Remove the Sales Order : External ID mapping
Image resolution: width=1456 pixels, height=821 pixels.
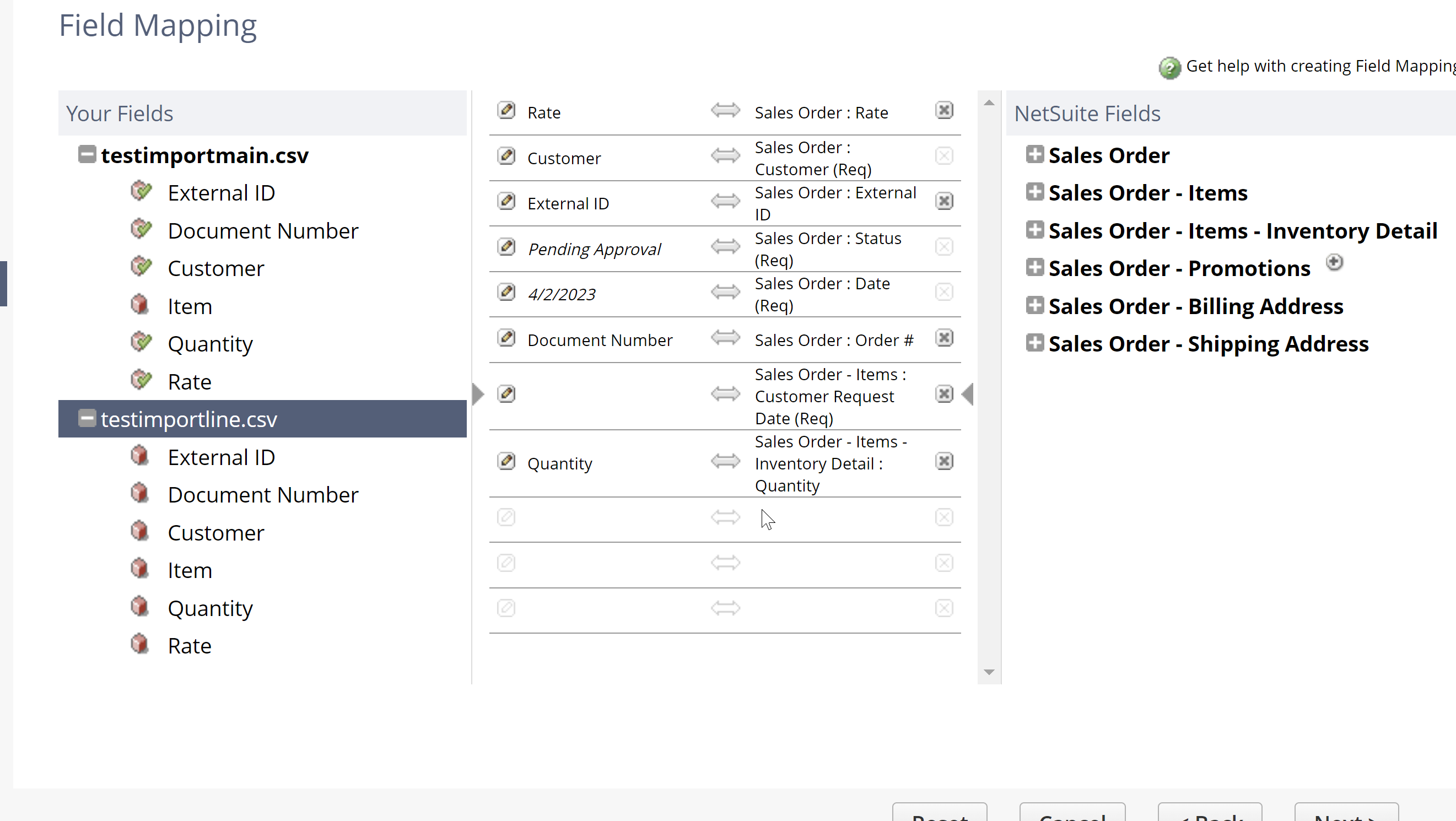[x=944, y=201]
